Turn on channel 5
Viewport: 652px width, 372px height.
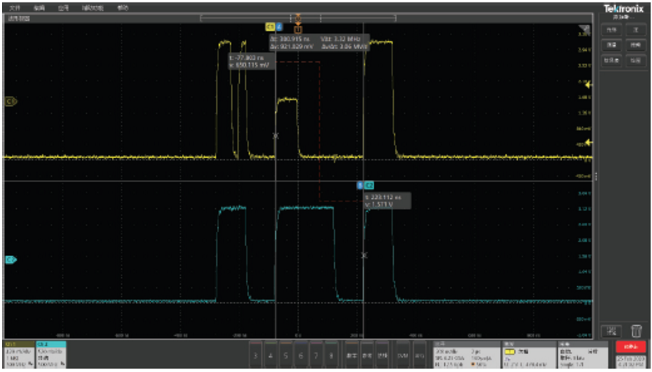[286, 355]
